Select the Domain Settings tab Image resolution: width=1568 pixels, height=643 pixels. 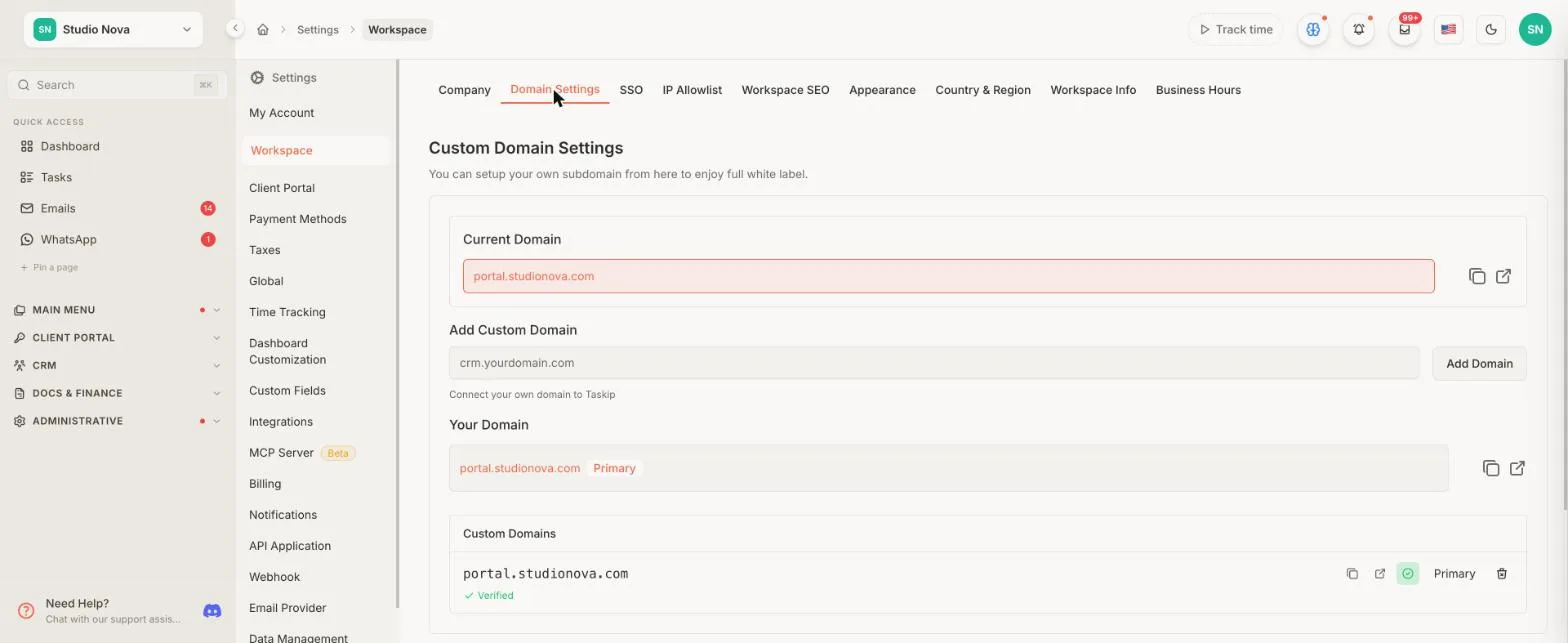[x=555, y=90]
